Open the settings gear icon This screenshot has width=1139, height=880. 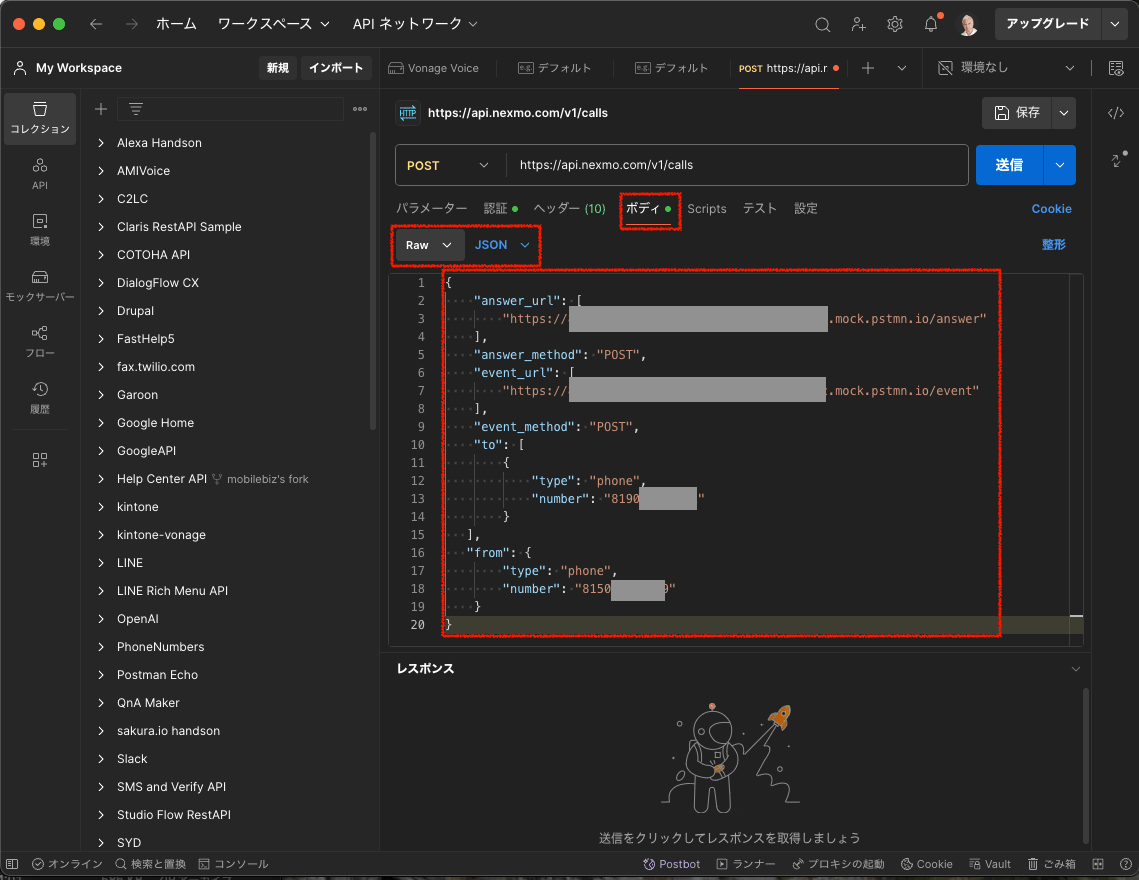click(895, 24)
